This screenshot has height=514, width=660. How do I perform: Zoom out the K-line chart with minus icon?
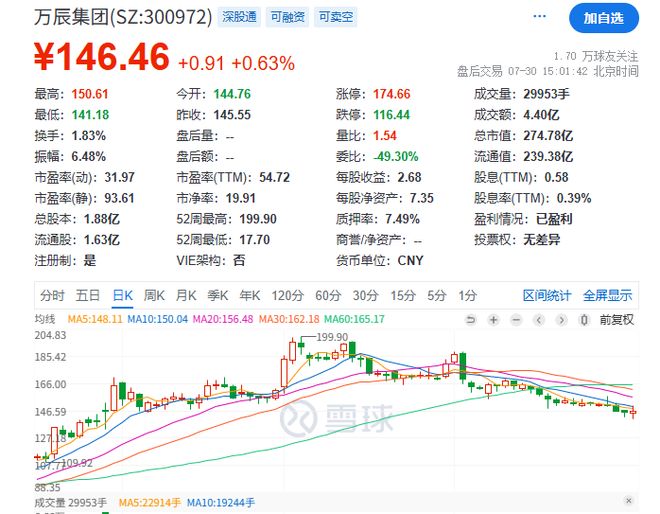point(516,320)
